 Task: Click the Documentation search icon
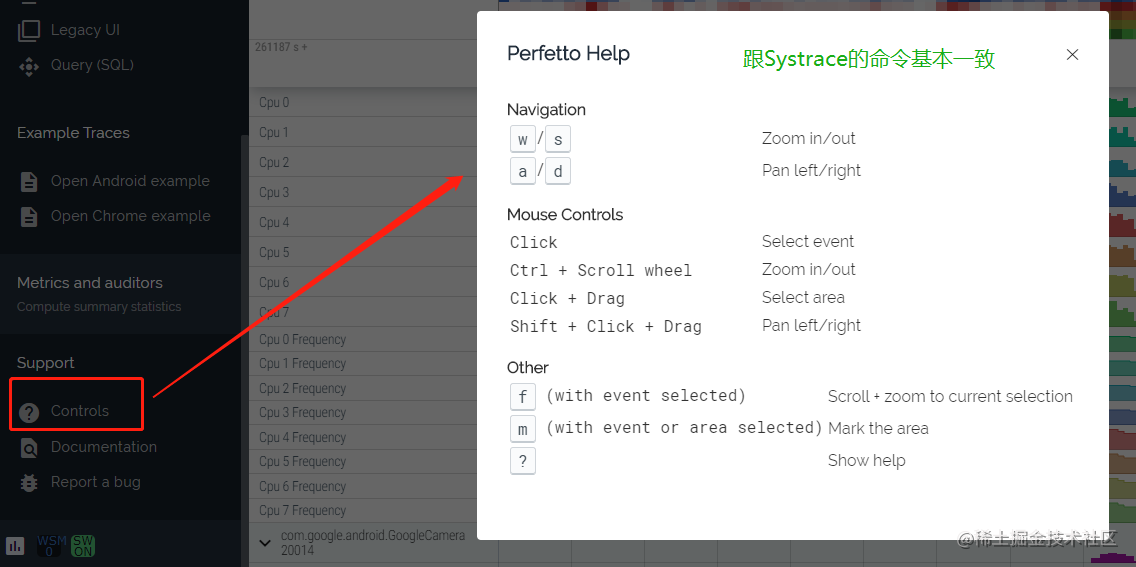click(x=30, y=448)
